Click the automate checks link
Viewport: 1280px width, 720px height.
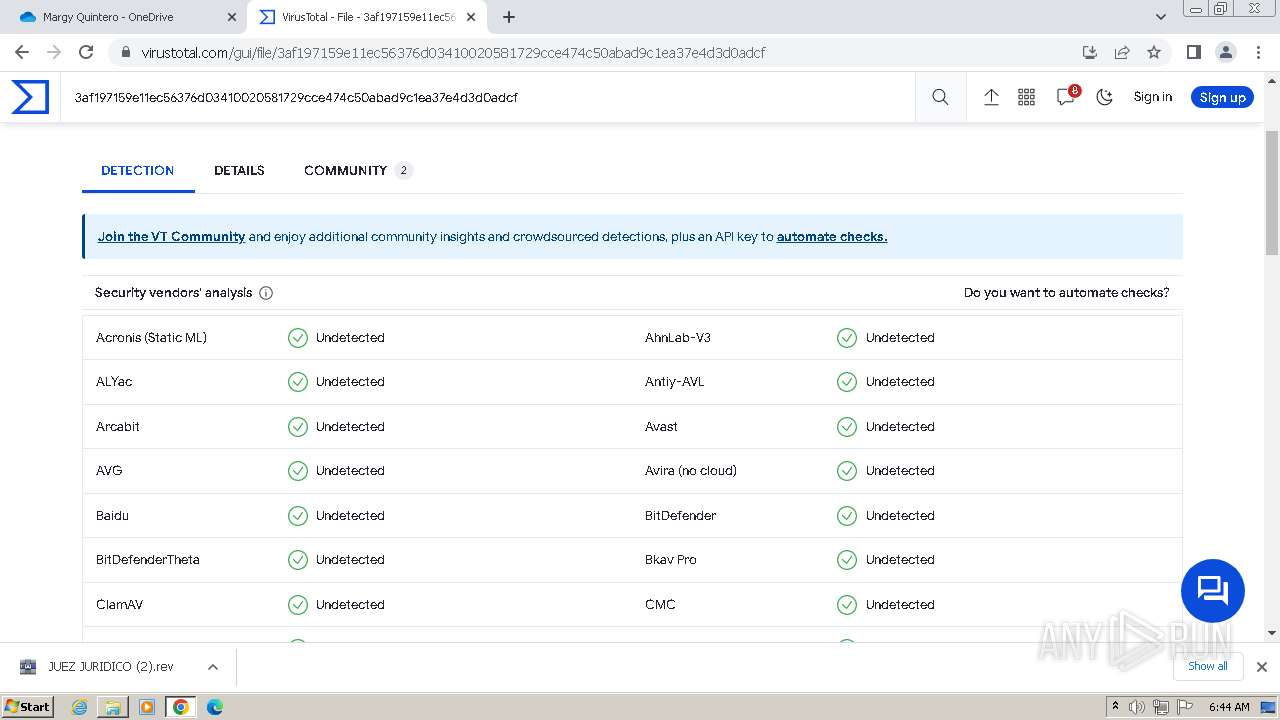832,237
